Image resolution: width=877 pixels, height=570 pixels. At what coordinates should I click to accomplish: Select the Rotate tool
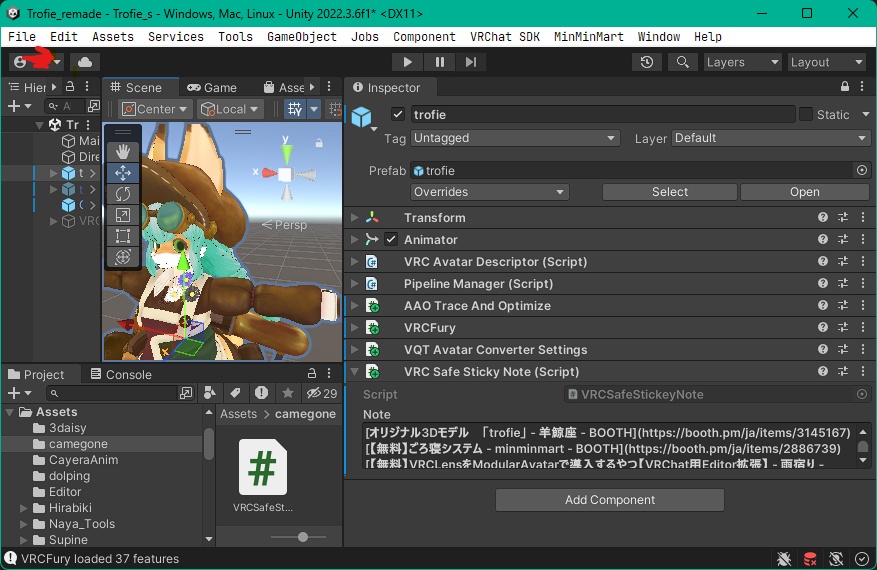click(123, 194)
